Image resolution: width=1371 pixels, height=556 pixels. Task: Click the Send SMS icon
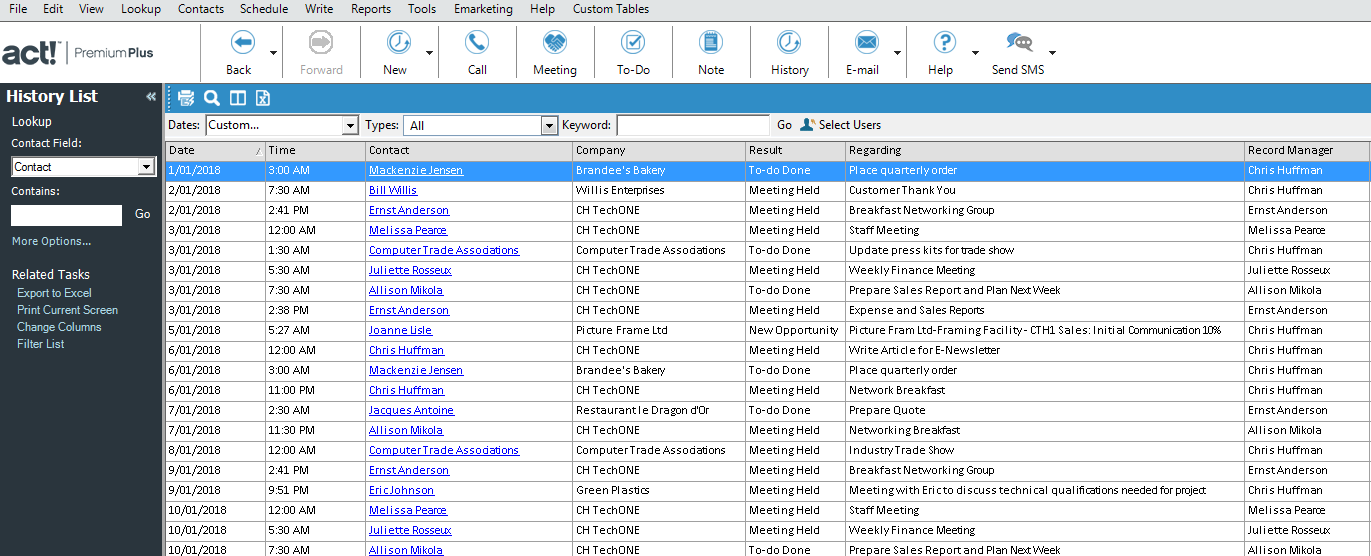(1018, 43)
